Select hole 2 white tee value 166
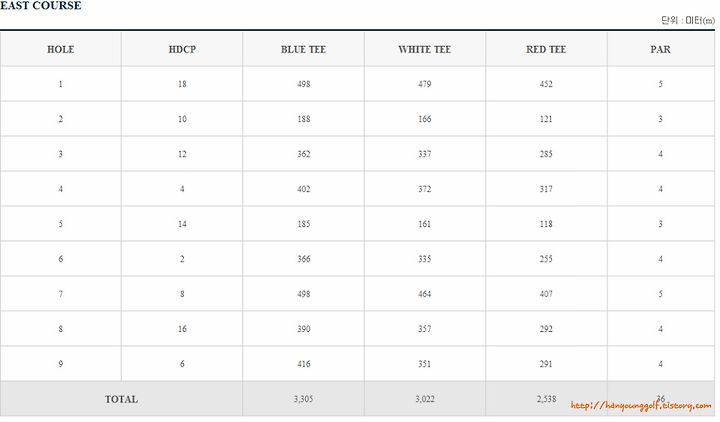The height and width of the screenshot is (422, 720). (x=425, y=119)
